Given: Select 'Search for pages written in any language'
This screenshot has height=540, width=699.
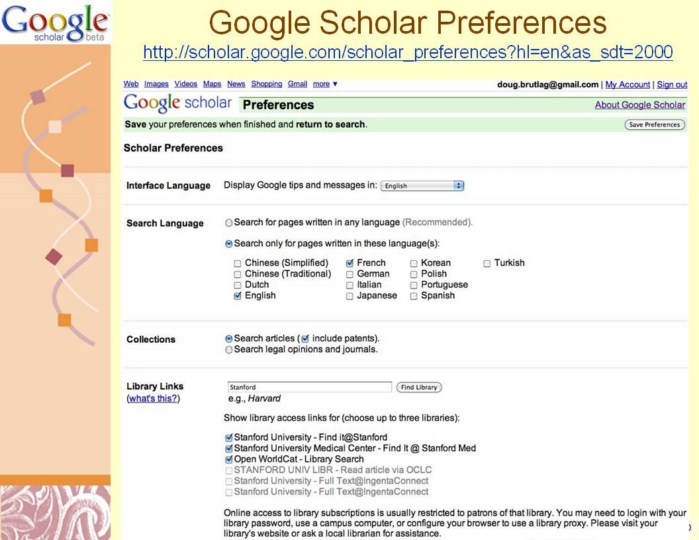Looking at the screenshot, I should (x=229, y=222).
